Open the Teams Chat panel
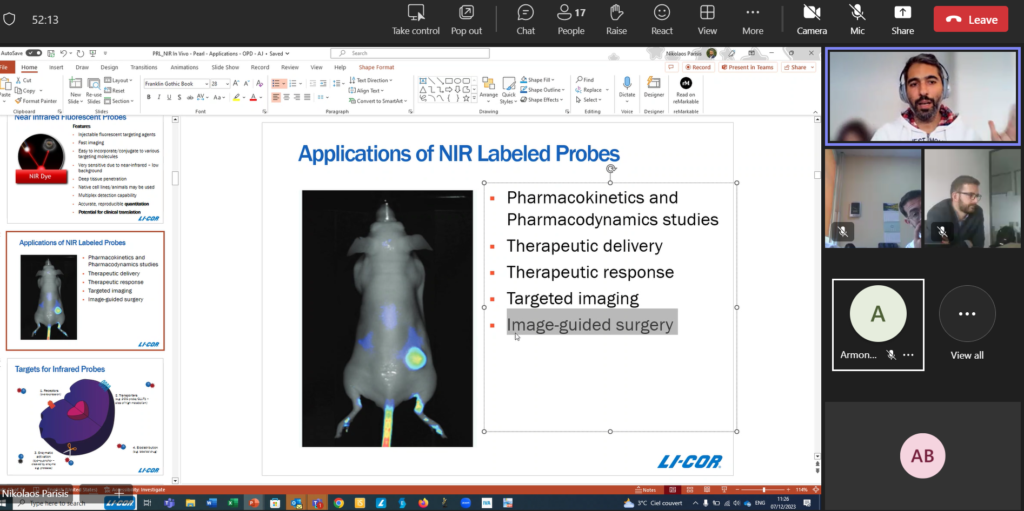The image size is (1024, 511). click(525, 20)
